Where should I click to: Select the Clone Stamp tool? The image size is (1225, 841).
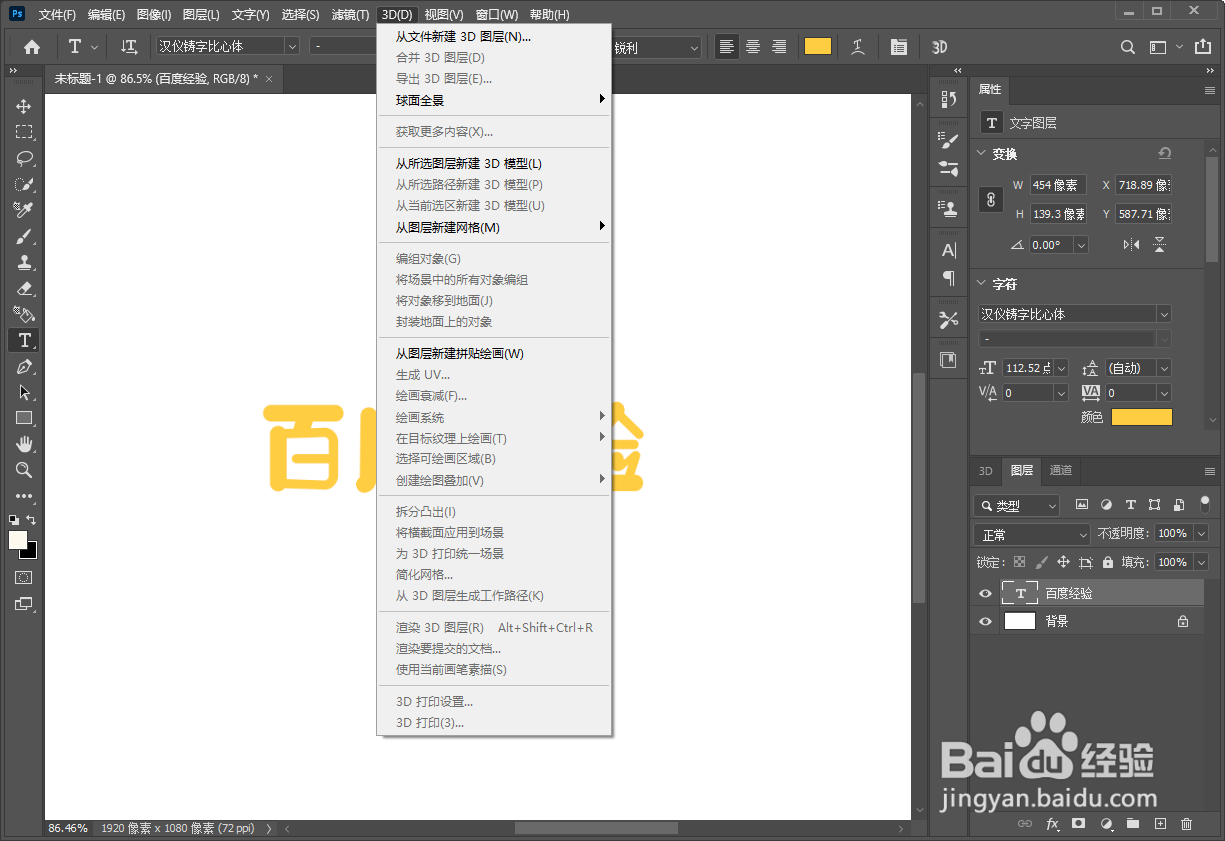coord(24,262)
